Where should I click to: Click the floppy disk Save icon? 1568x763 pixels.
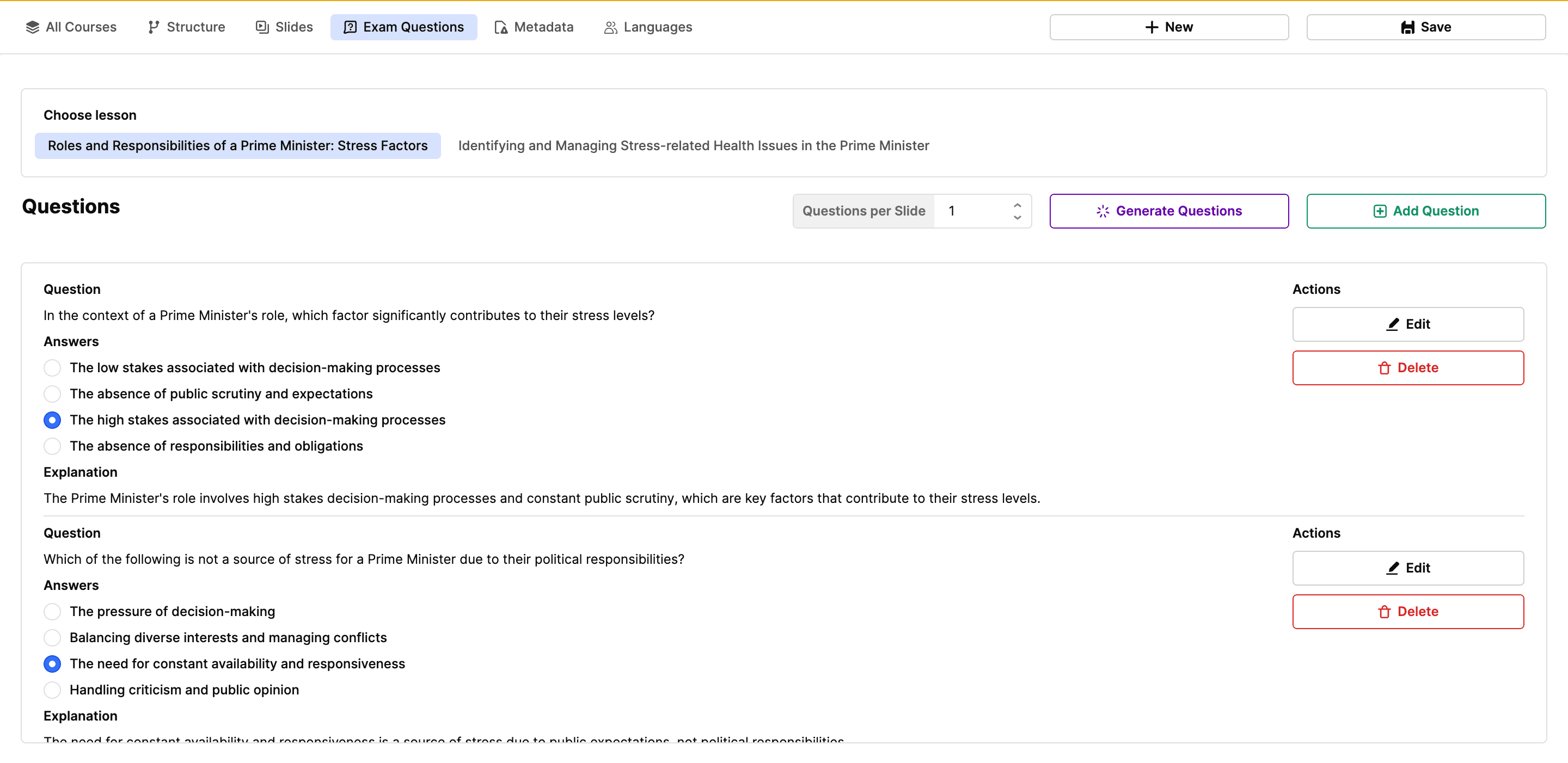point(1407,27)
